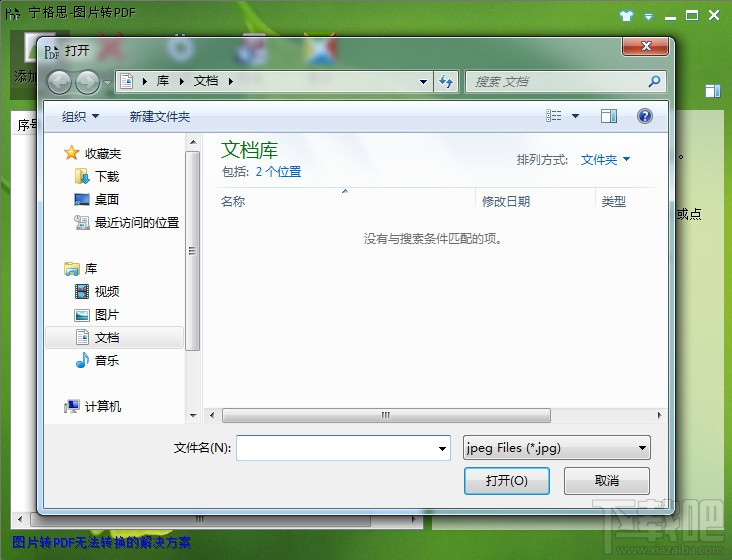Open the main window menu arrow icon

648,17
